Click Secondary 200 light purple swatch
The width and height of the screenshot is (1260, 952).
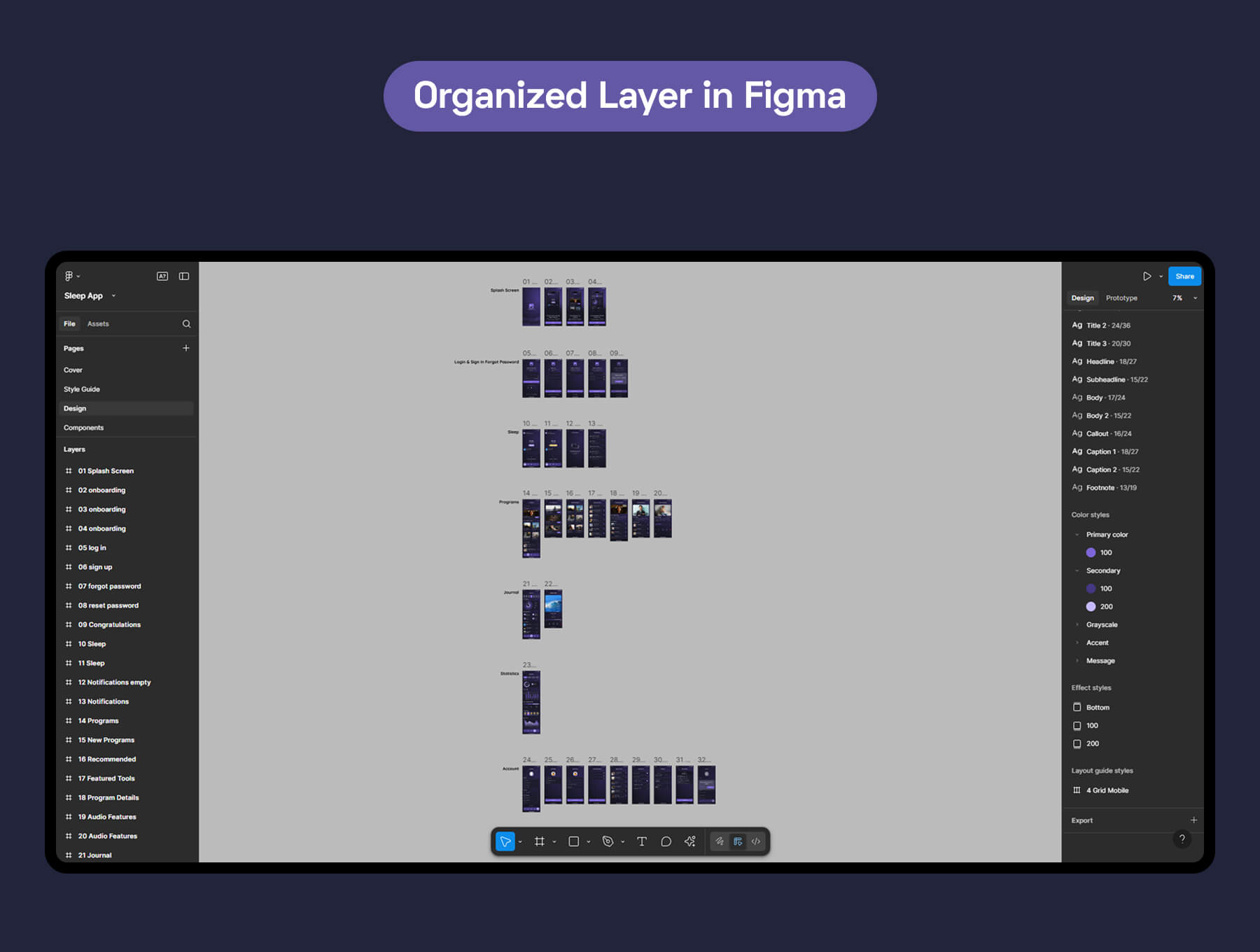coord(1091,607)
